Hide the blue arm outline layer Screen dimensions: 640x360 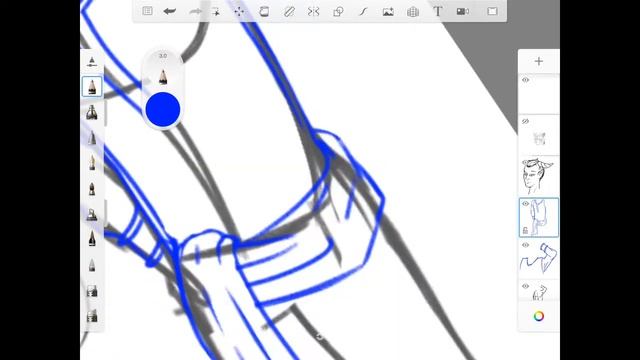pyautogui.click(x=526, y=245)
